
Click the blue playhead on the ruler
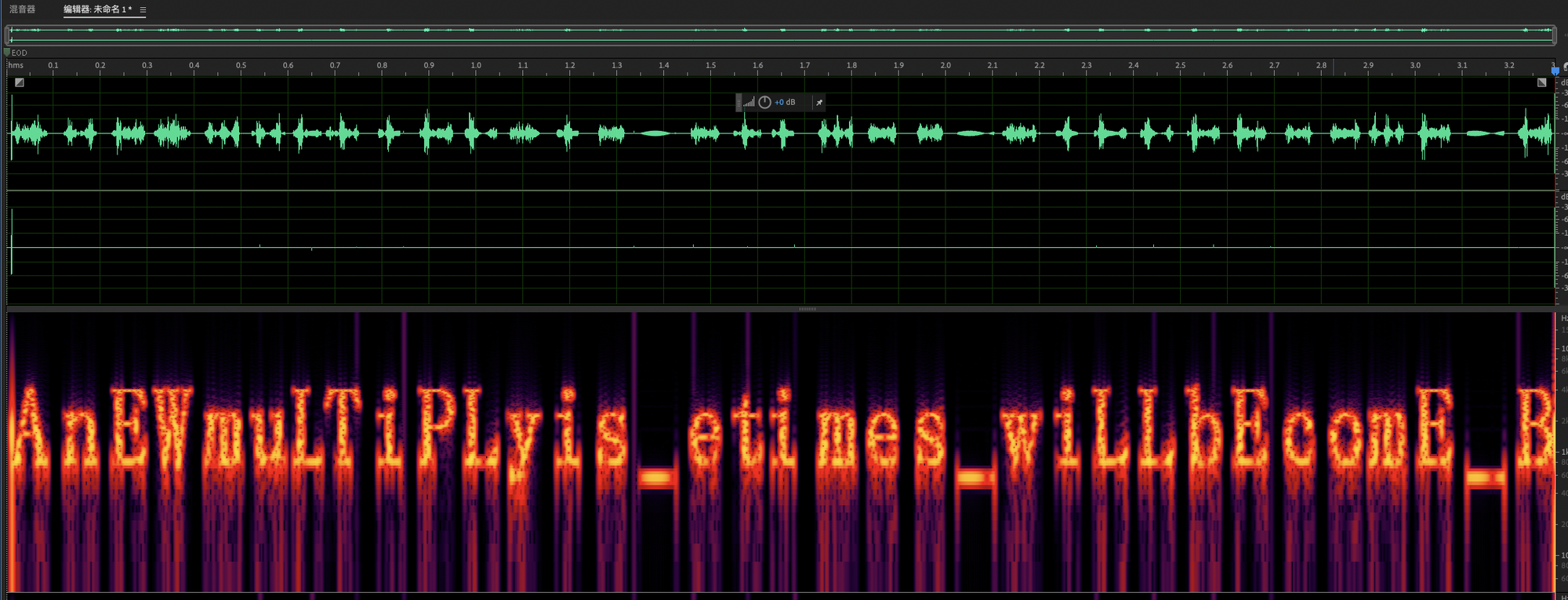pyautogui.click(x=1555, y=70)
